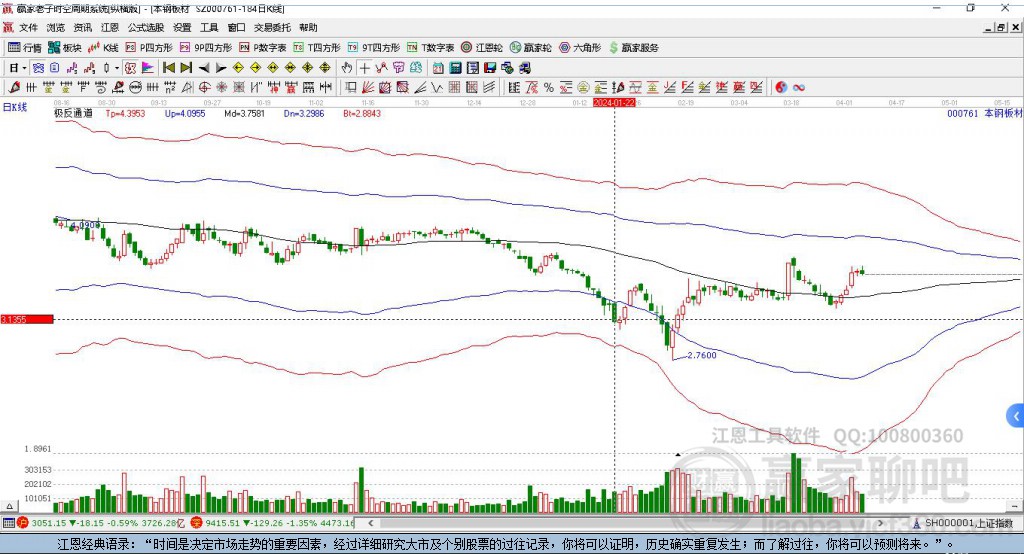This screenshot has width=1024, height=554.
Task: Click the scrollbar right arrow in status bar
Action: pyautogui.click(x=880, y=523)
